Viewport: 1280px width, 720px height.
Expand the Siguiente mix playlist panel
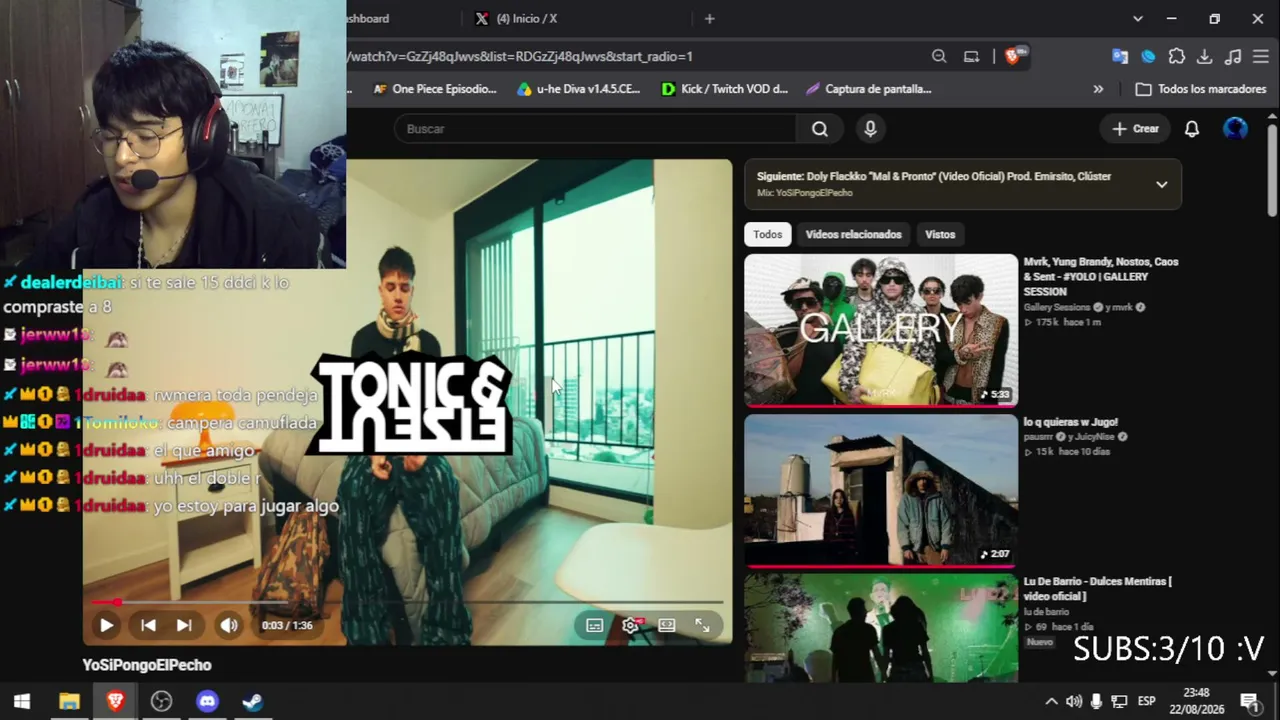coord(1161,184)
